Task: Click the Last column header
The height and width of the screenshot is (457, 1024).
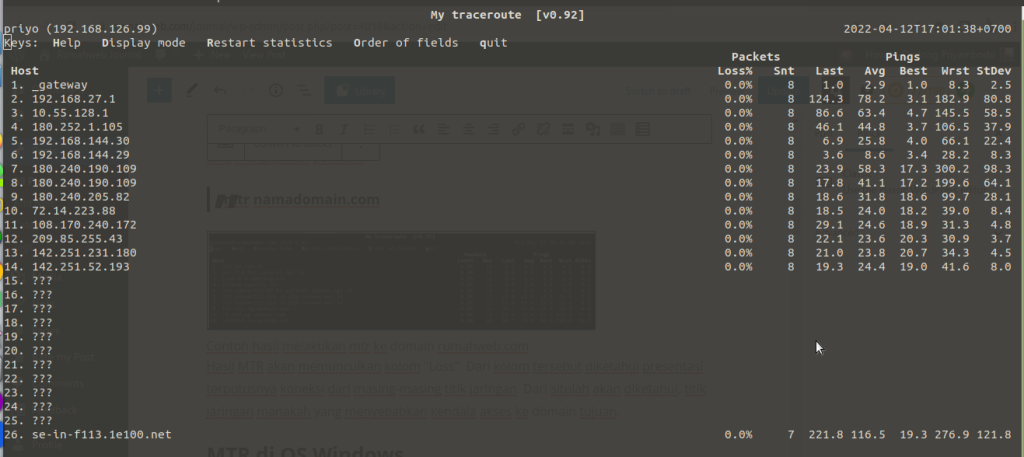Action: coord(829,71)
